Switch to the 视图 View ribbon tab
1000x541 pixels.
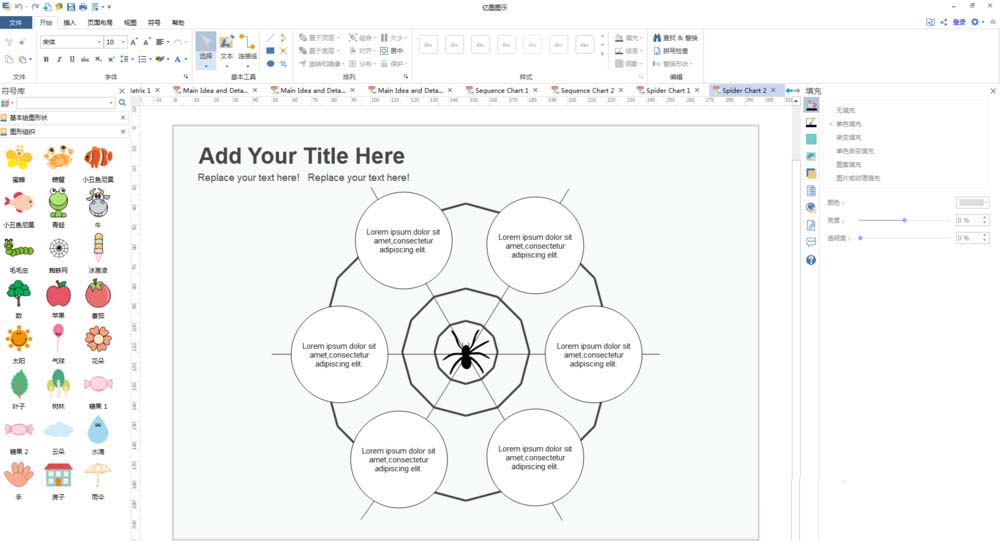(130, 22)
